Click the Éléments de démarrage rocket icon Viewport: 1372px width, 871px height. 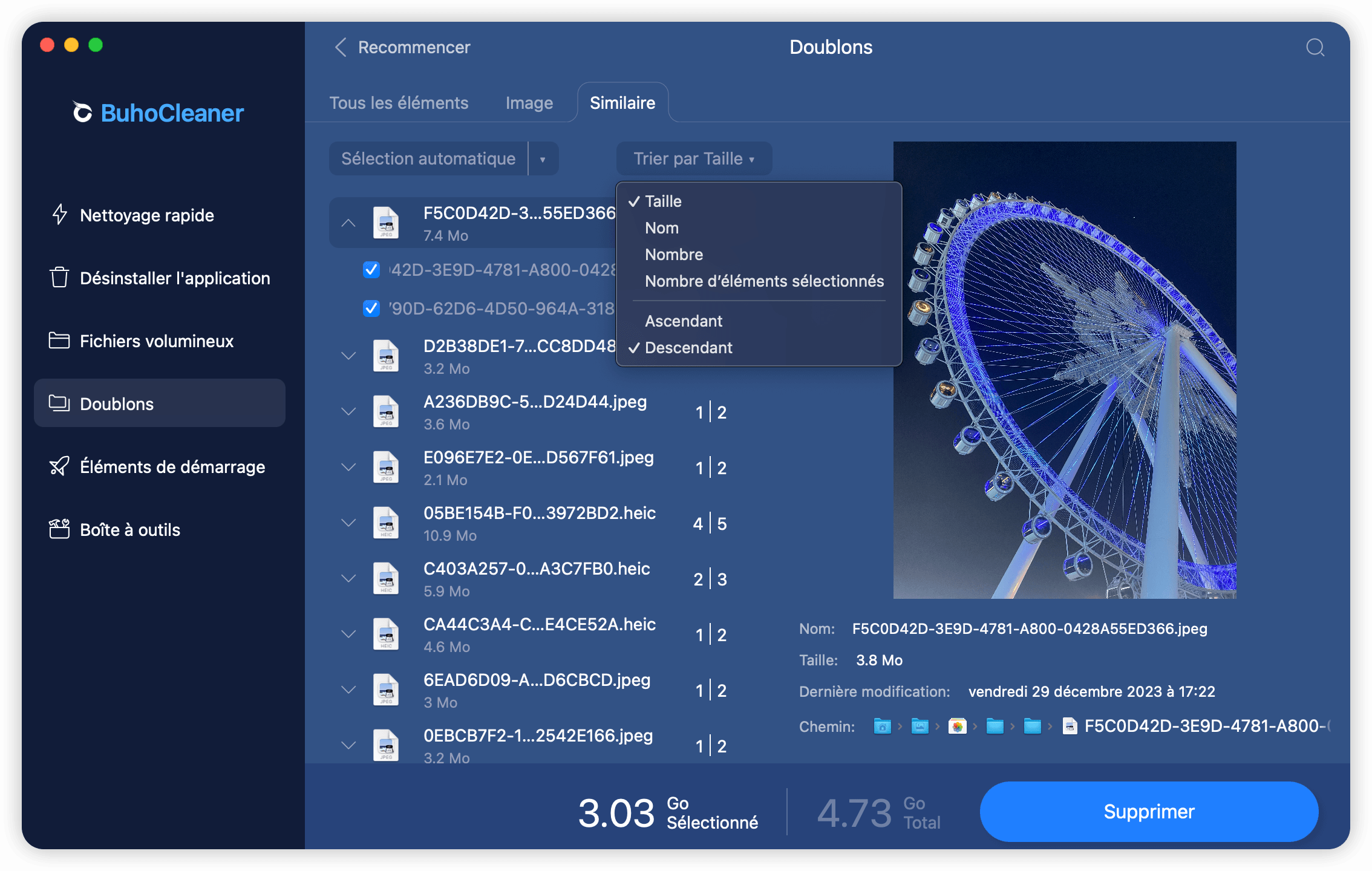59,466
